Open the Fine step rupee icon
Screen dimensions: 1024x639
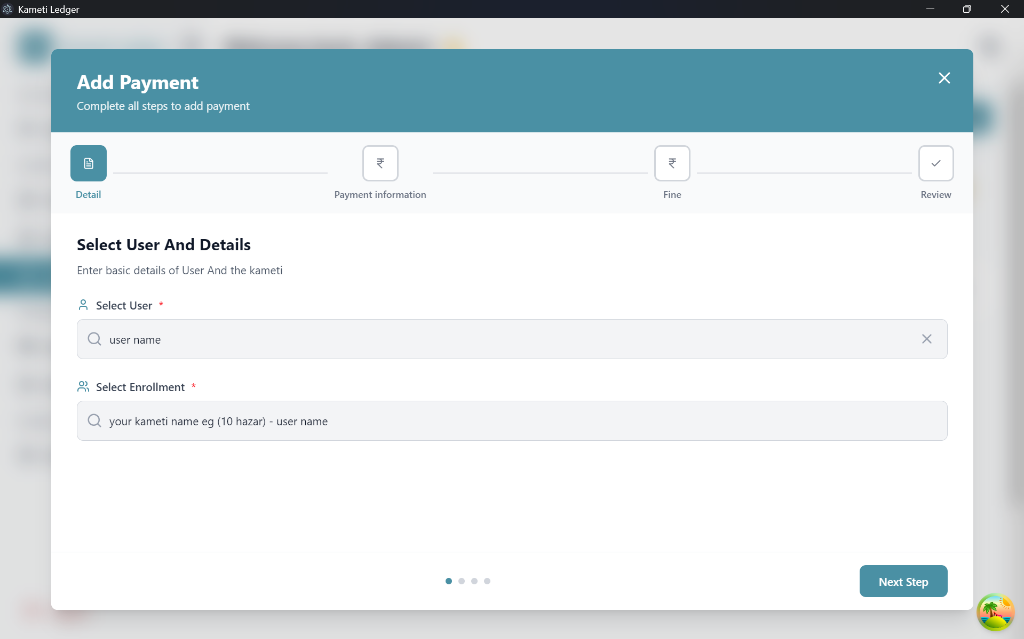point(672,163)
